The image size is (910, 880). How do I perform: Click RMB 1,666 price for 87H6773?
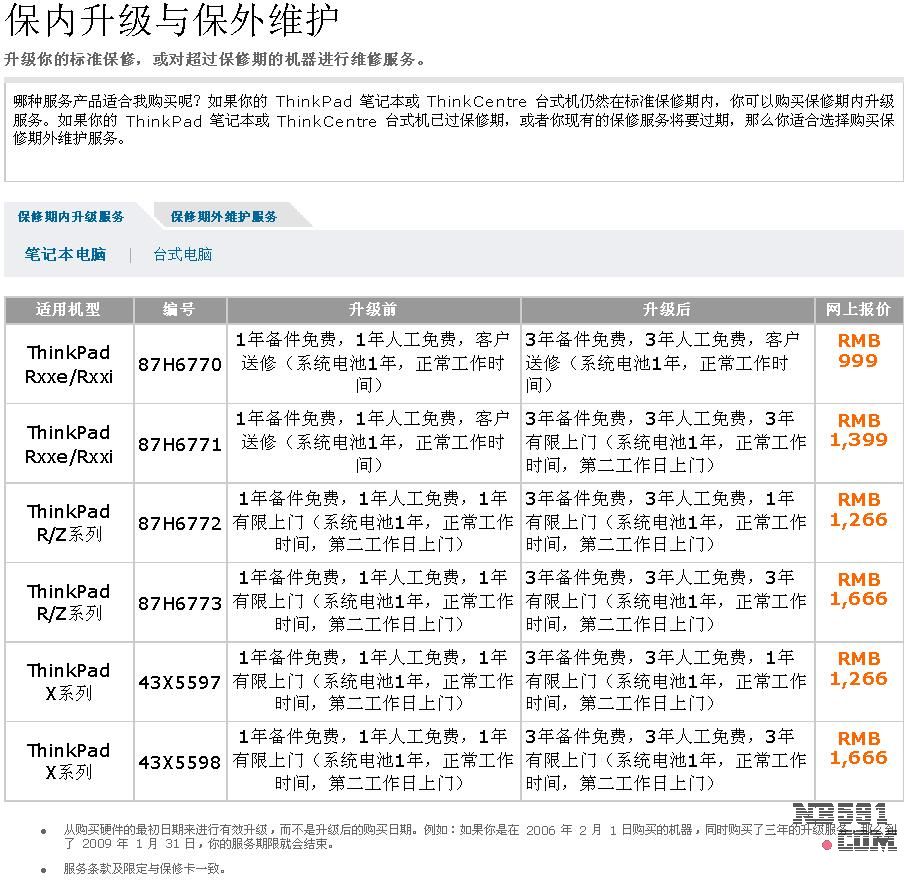(859, 589)
